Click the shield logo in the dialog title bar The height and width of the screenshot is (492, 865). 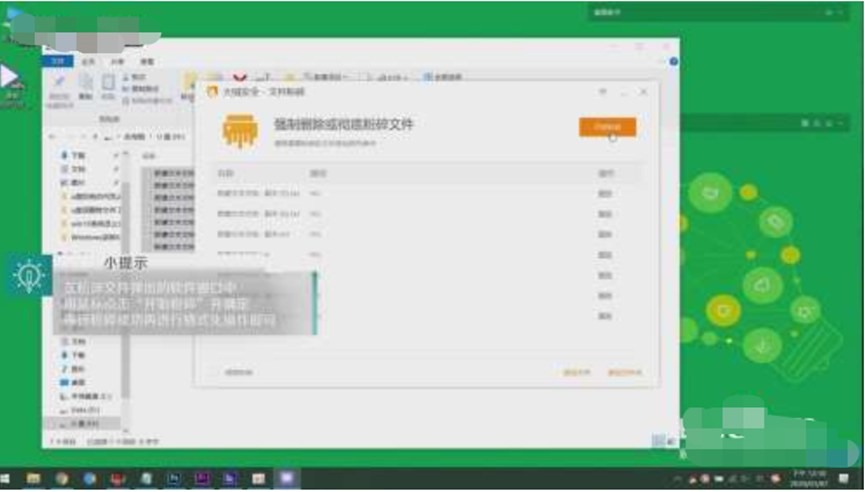(212, 92)
